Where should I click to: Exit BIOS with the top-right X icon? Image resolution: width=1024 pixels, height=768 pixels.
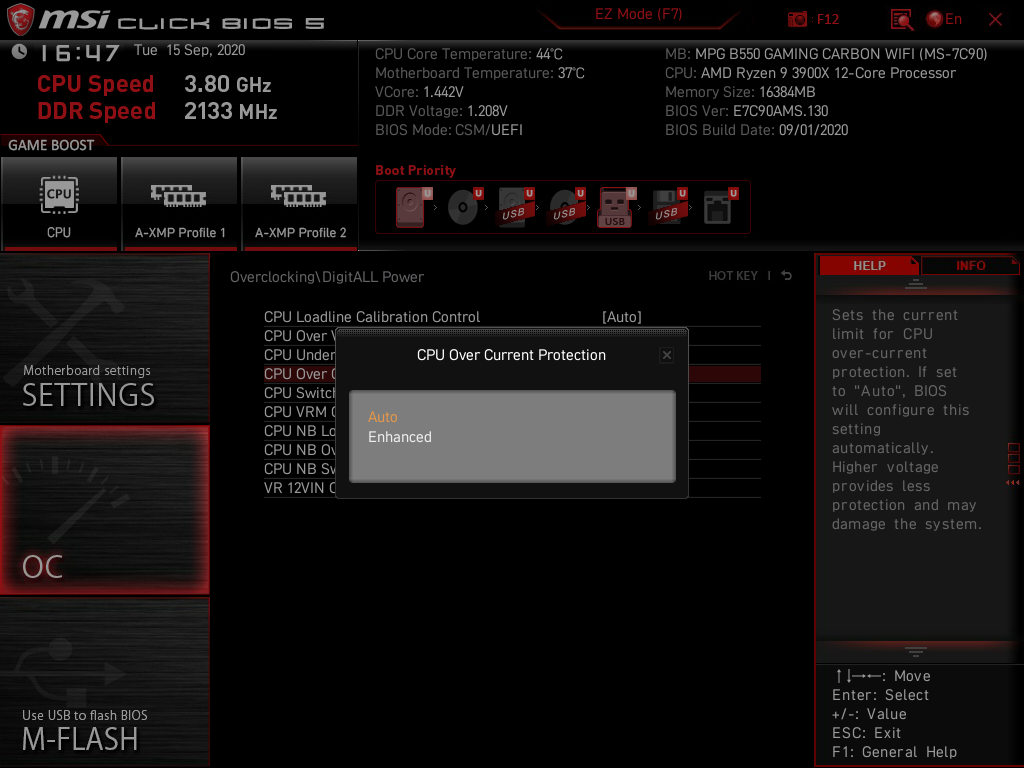tap(995, 20)
